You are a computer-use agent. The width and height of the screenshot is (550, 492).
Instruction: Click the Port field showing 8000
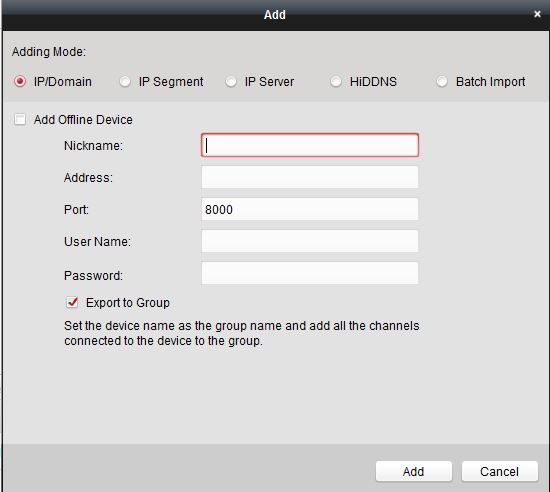(x=310, y=209)
